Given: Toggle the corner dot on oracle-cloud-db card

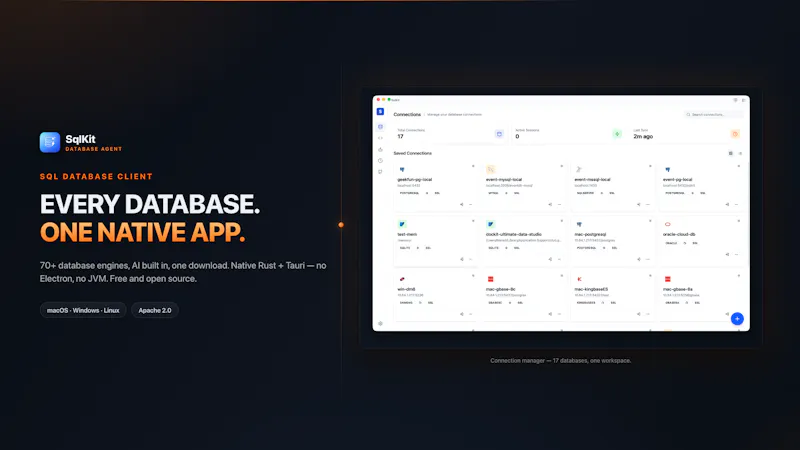Looking at the screenshot, I should pyautogui.click(x=739, y=221).
